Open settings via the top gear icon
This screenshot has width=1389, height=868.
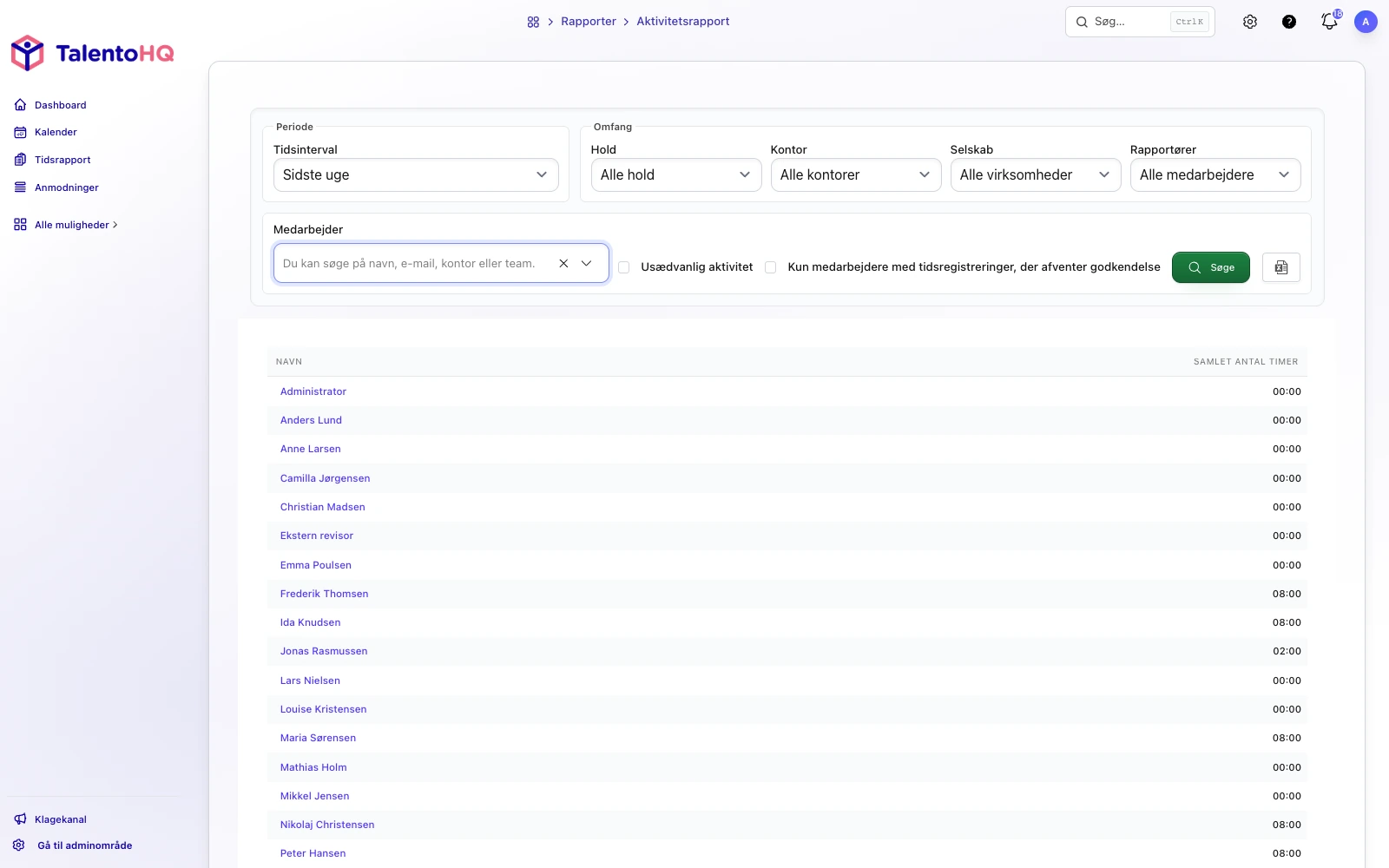pos(1250,22)
